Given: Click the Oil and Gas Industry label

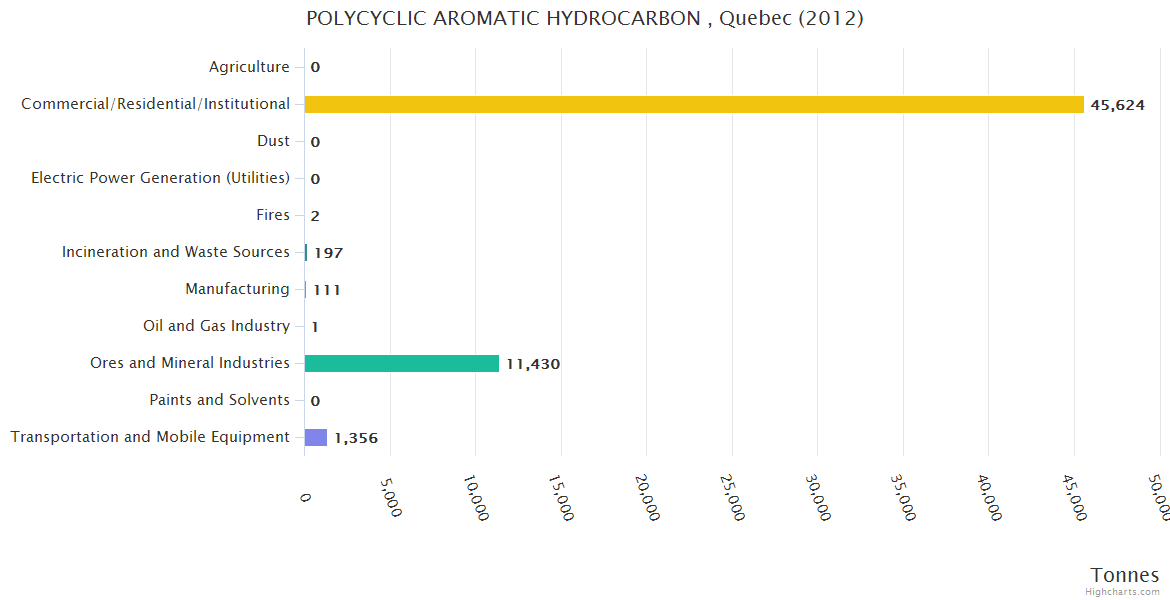Looking at the screenshot, I should click(x=216, y=326).
